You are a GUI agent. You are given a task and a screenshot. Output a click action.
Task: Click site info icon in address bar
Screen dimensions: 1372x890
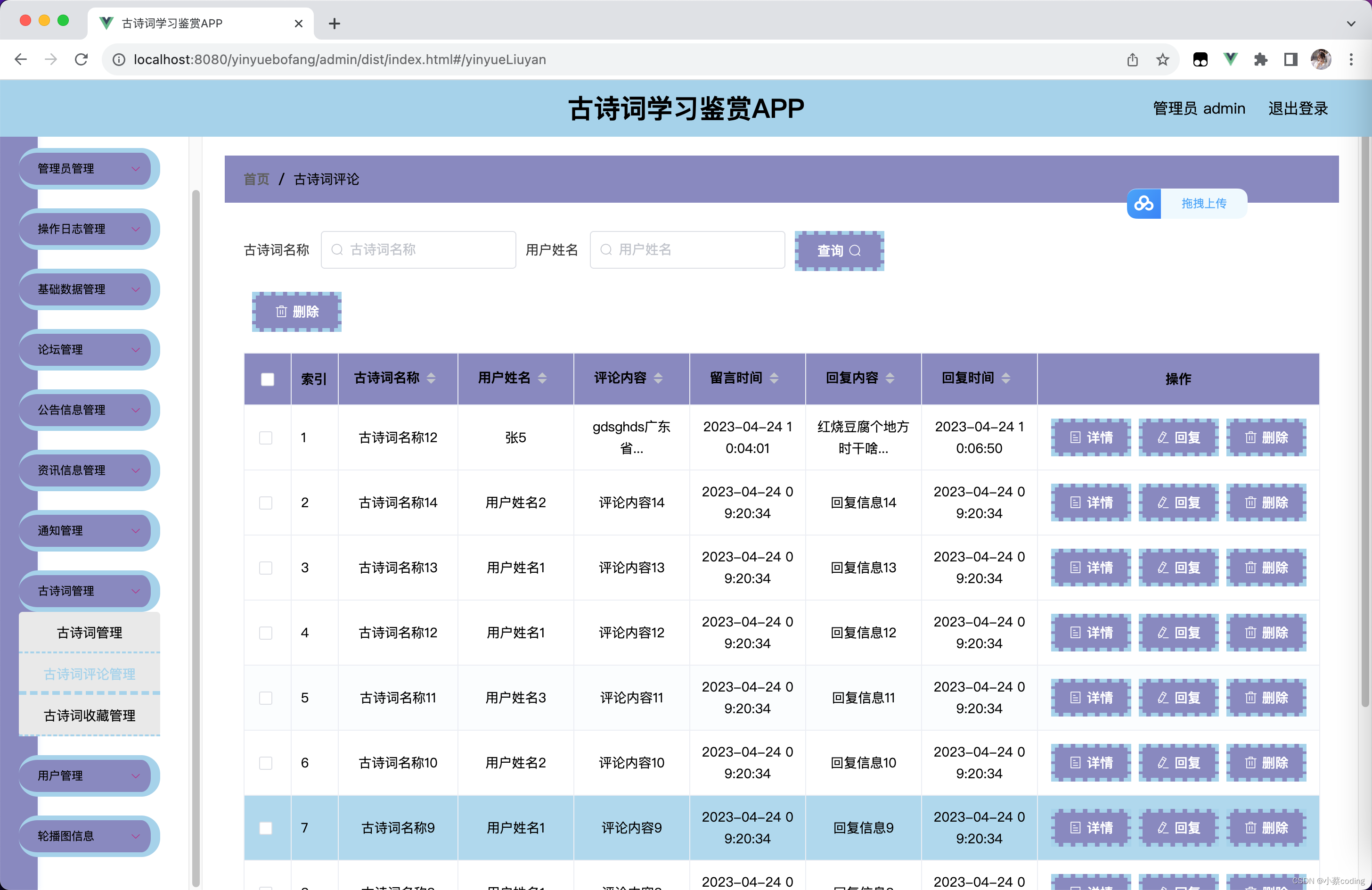pyautogui.click(x=119, y=59)
